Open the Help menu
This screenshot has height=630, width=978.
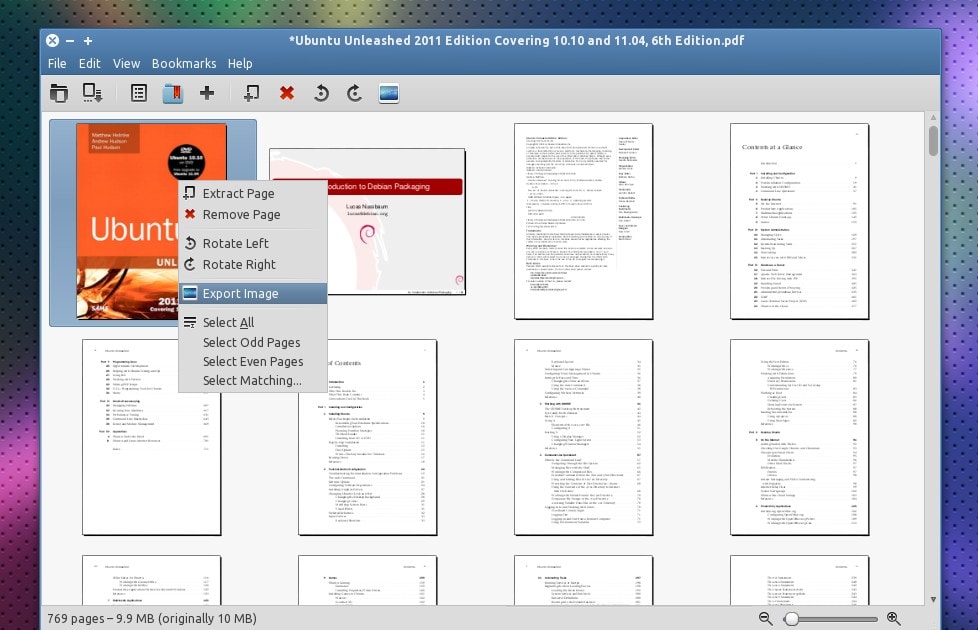(240, 64)
